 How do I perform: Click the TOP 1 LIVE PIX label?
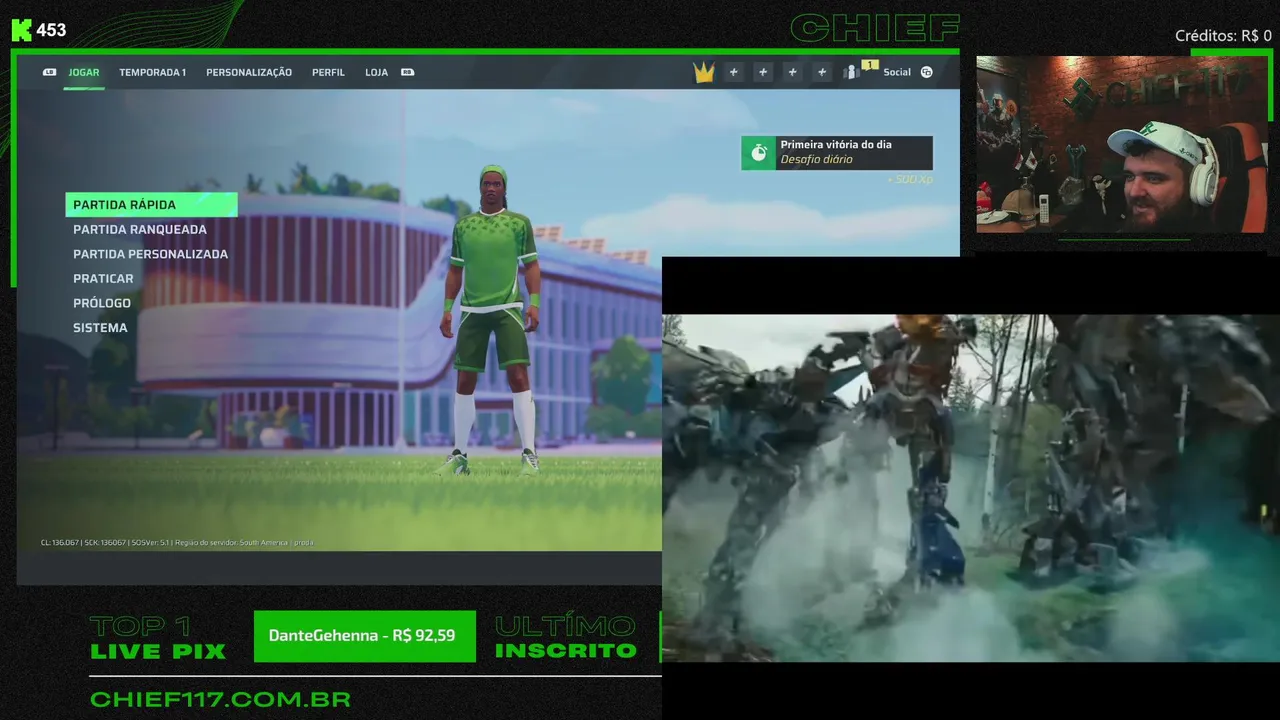(x=158, y=638)
